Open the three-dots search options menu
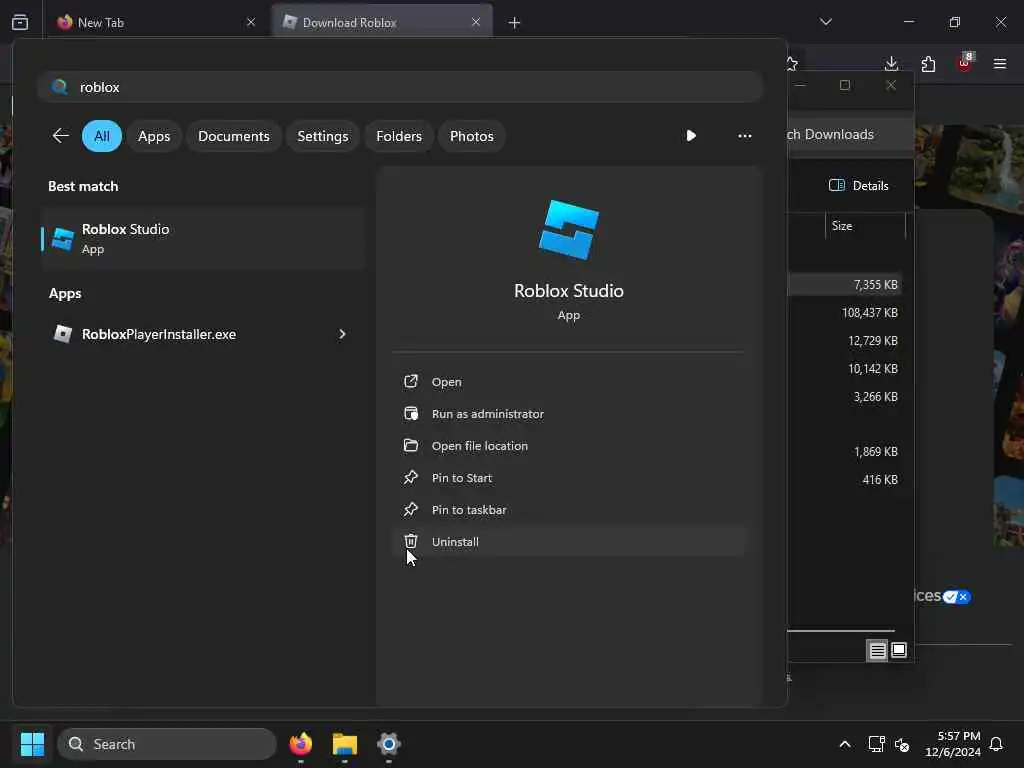The image size is (1024, 768). pyautogui.click(x=744, y=136)
